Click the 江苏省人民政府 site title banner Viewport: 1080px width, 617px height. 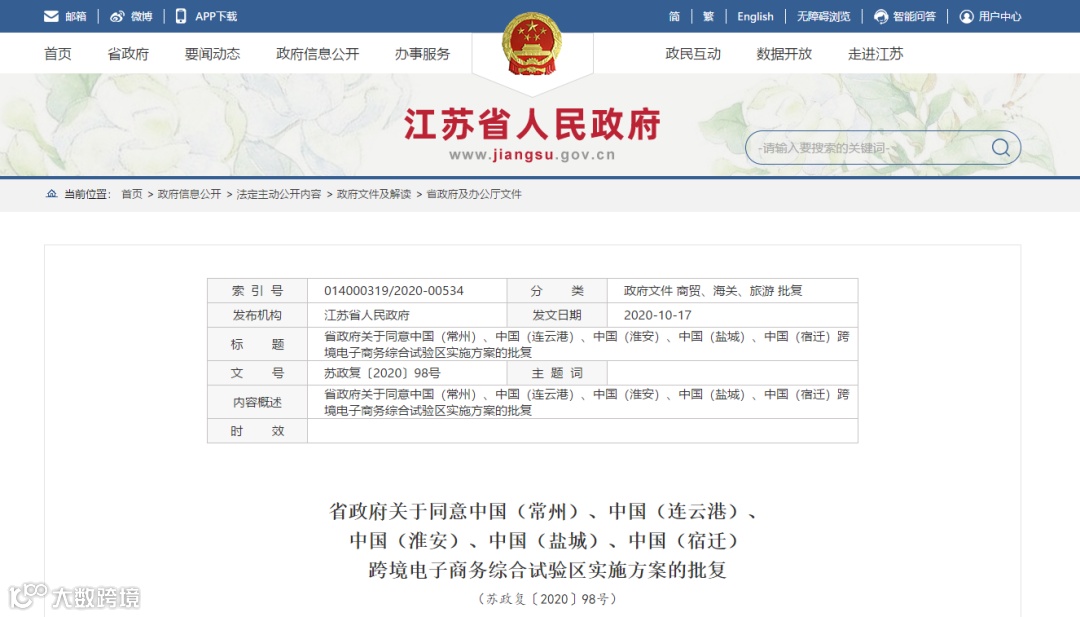tap(532, 125)
